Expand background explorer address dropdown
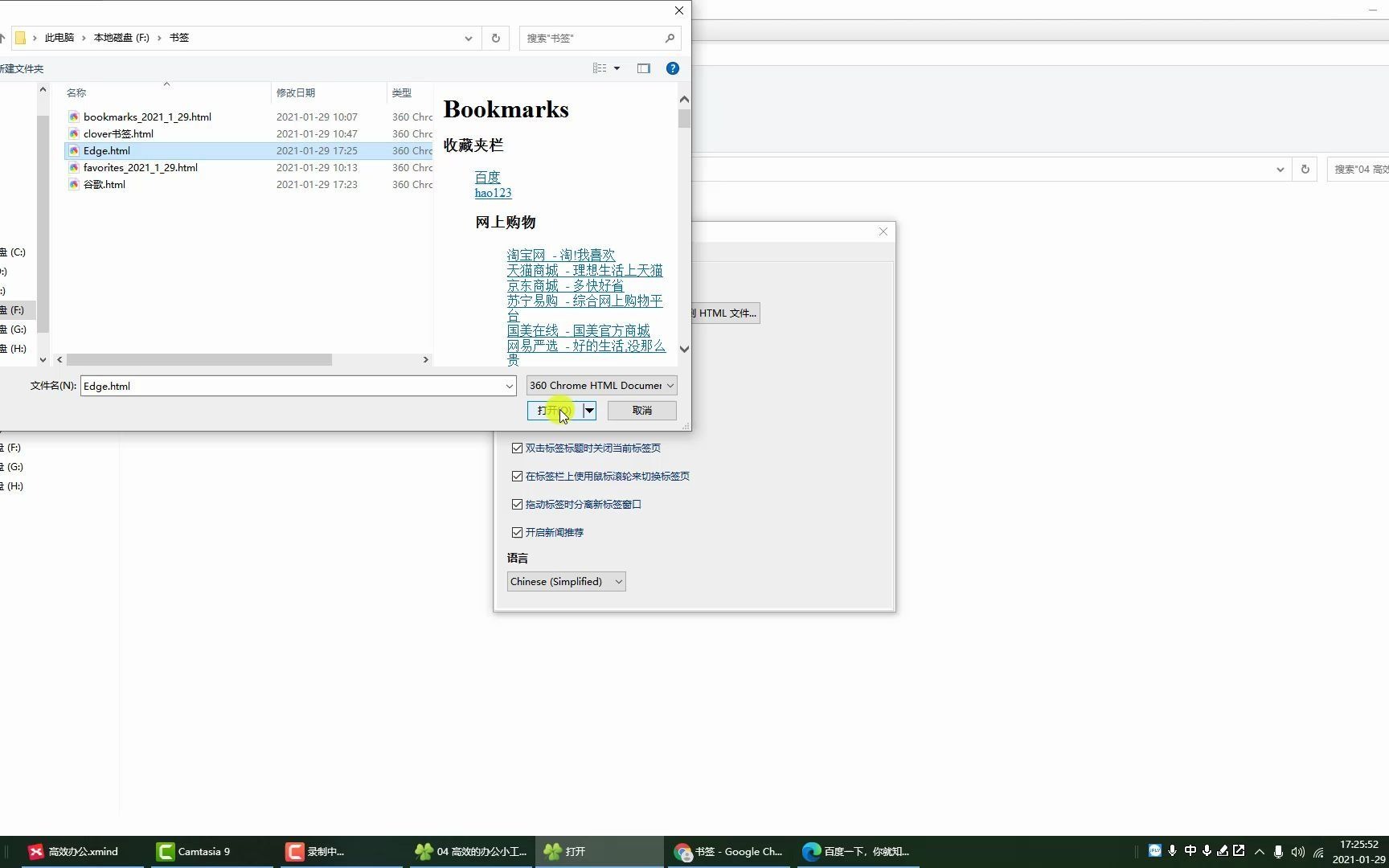Viewport: 1389px width, 868px height. point(1280,170)
